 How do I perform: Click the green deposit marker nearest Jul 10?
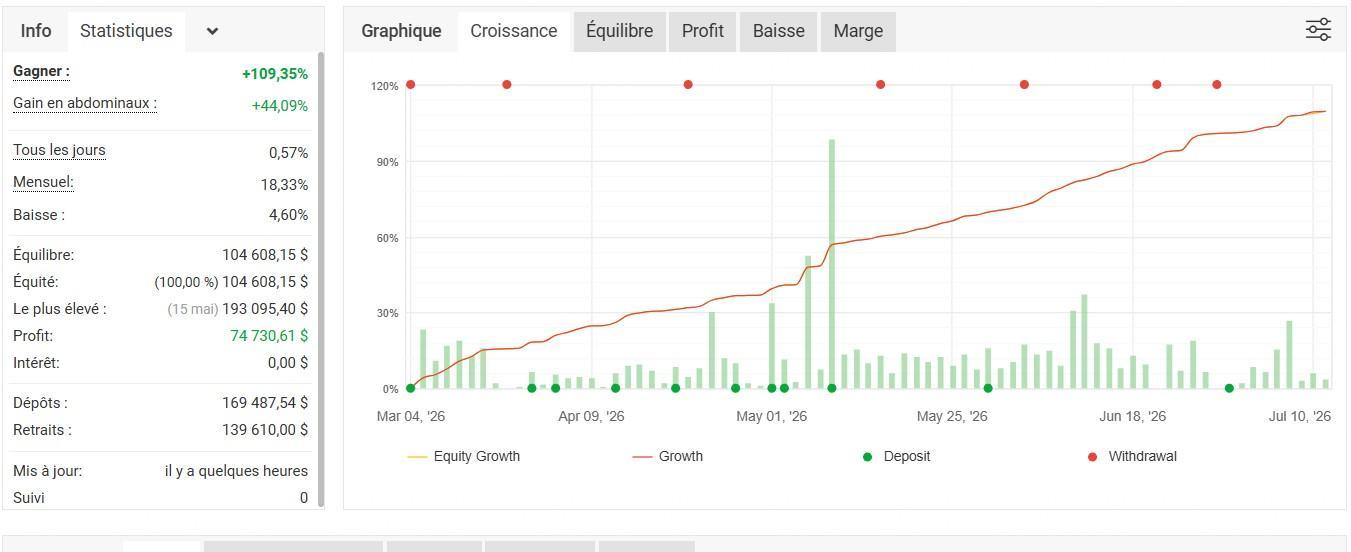tap(1229, 389)
